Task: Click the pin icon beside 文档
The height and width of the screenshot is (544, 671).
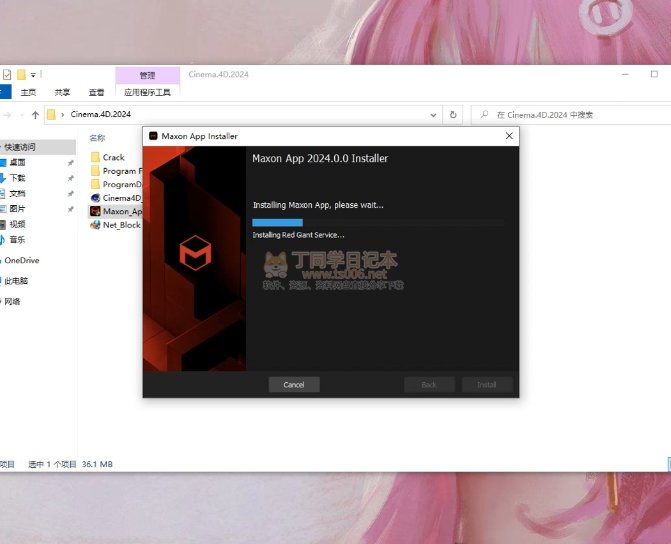Action: [71, 193]
